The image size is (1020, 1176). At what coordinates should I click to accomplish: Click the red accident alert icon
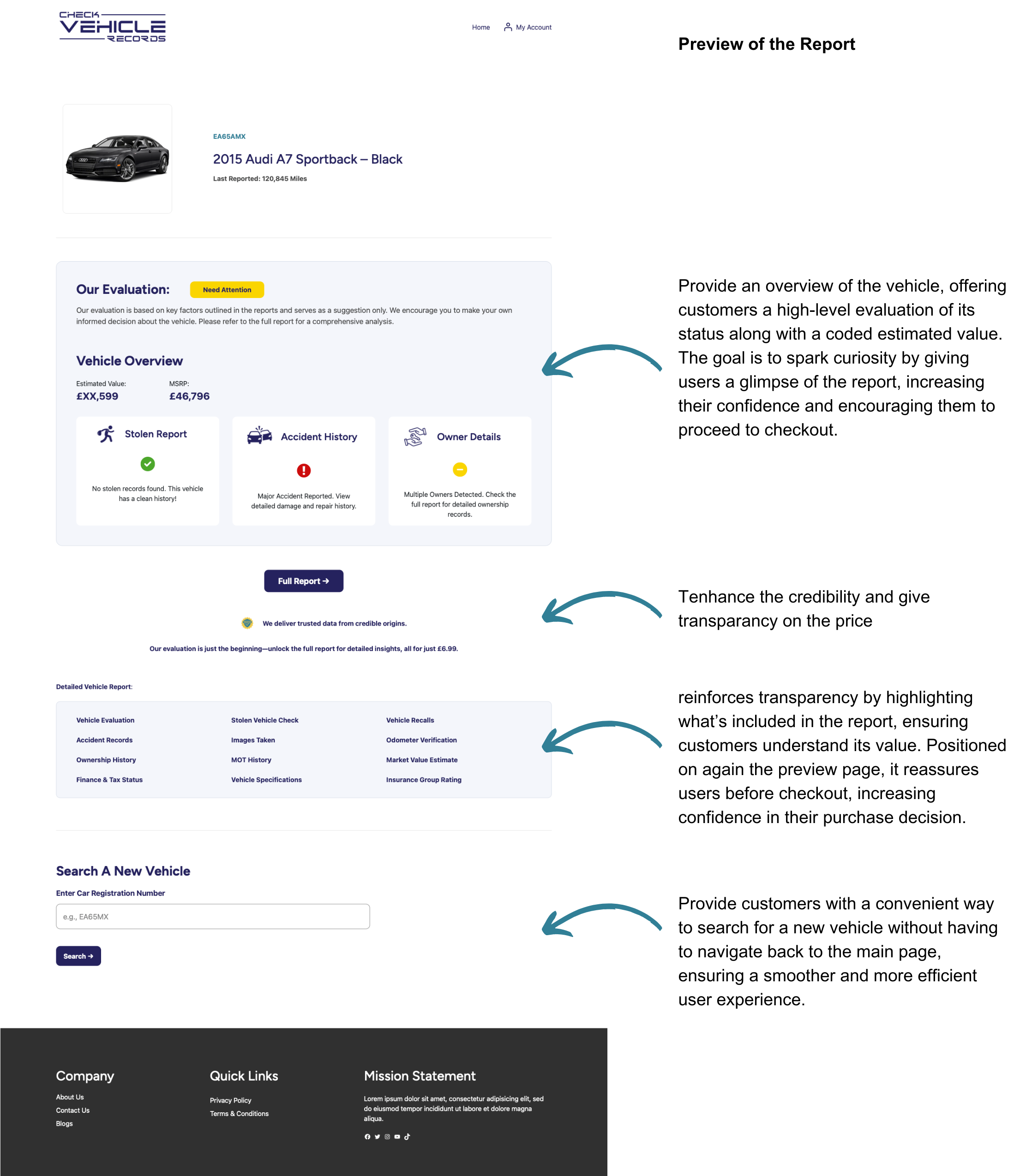303,471
